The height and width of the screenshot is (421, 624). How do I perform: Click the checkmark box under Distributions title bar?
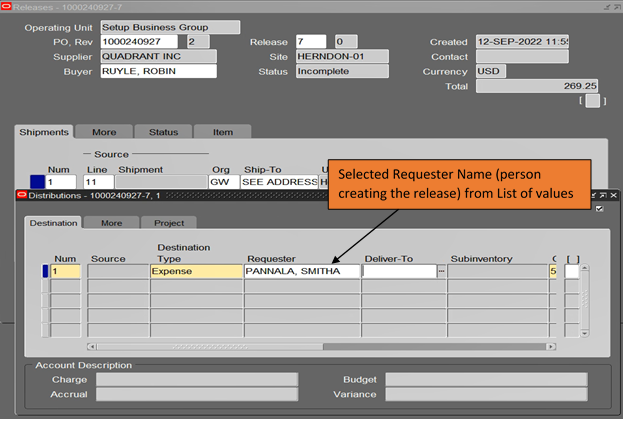pyautogui.click(x=599, y=209)
